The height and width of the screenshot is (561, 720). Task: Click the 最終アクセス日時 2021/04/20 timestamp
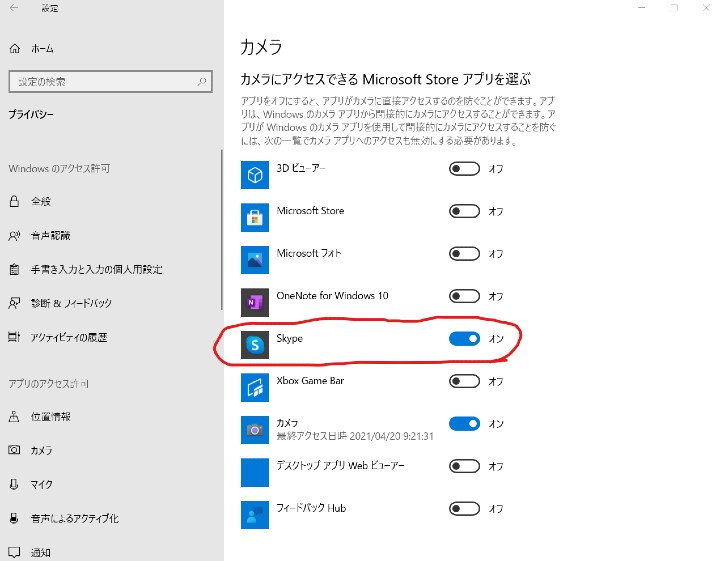point(355,436)
